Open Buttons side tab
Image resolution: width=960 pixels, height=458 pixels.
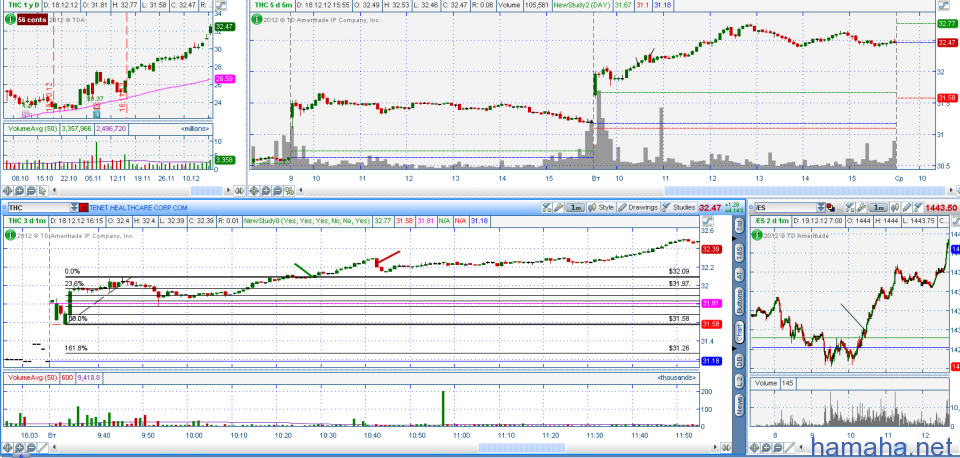pos(740,302)
